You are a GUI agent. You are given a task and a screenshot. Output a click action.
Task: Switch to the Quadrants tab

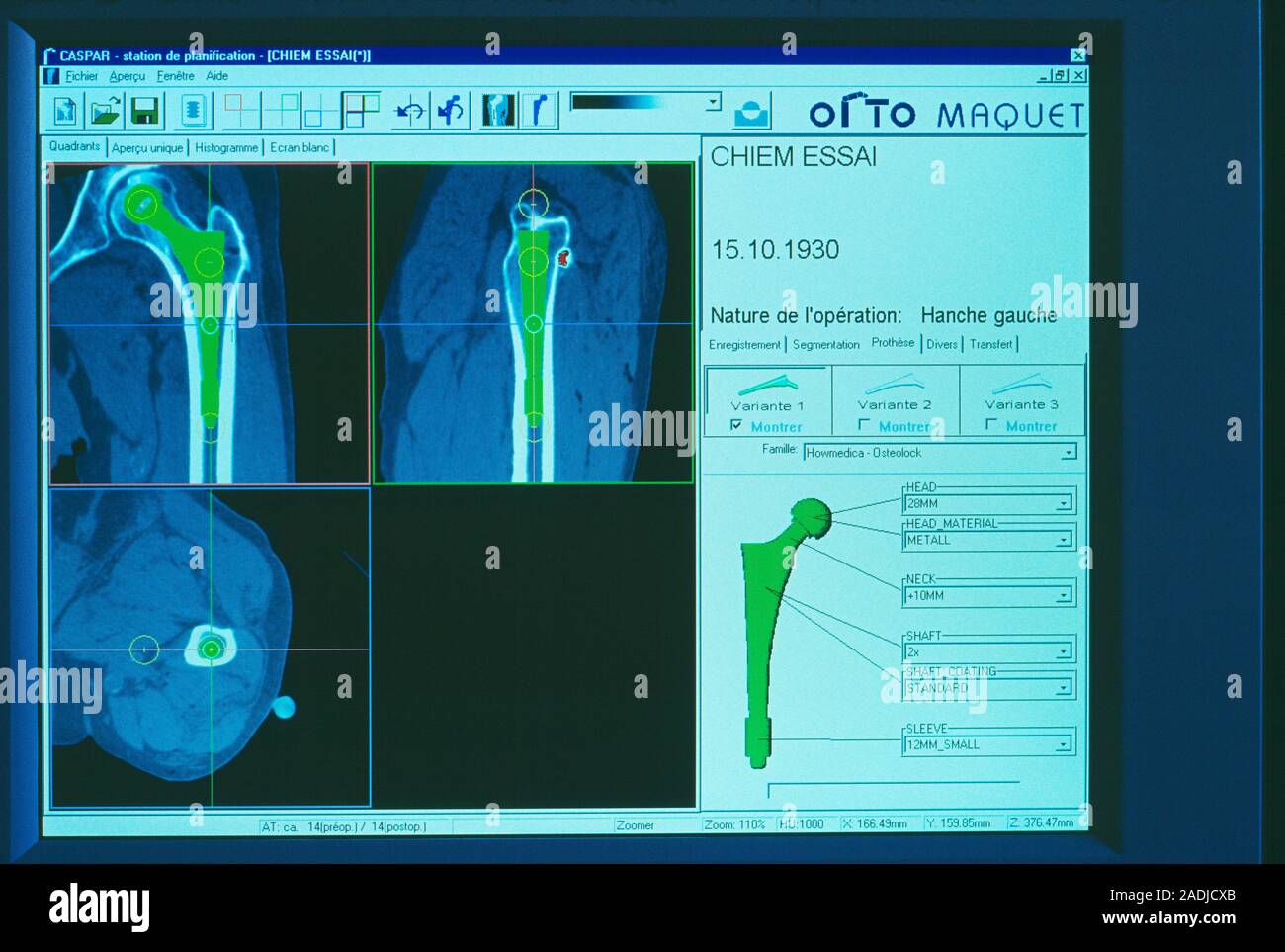tap(75, 146)
